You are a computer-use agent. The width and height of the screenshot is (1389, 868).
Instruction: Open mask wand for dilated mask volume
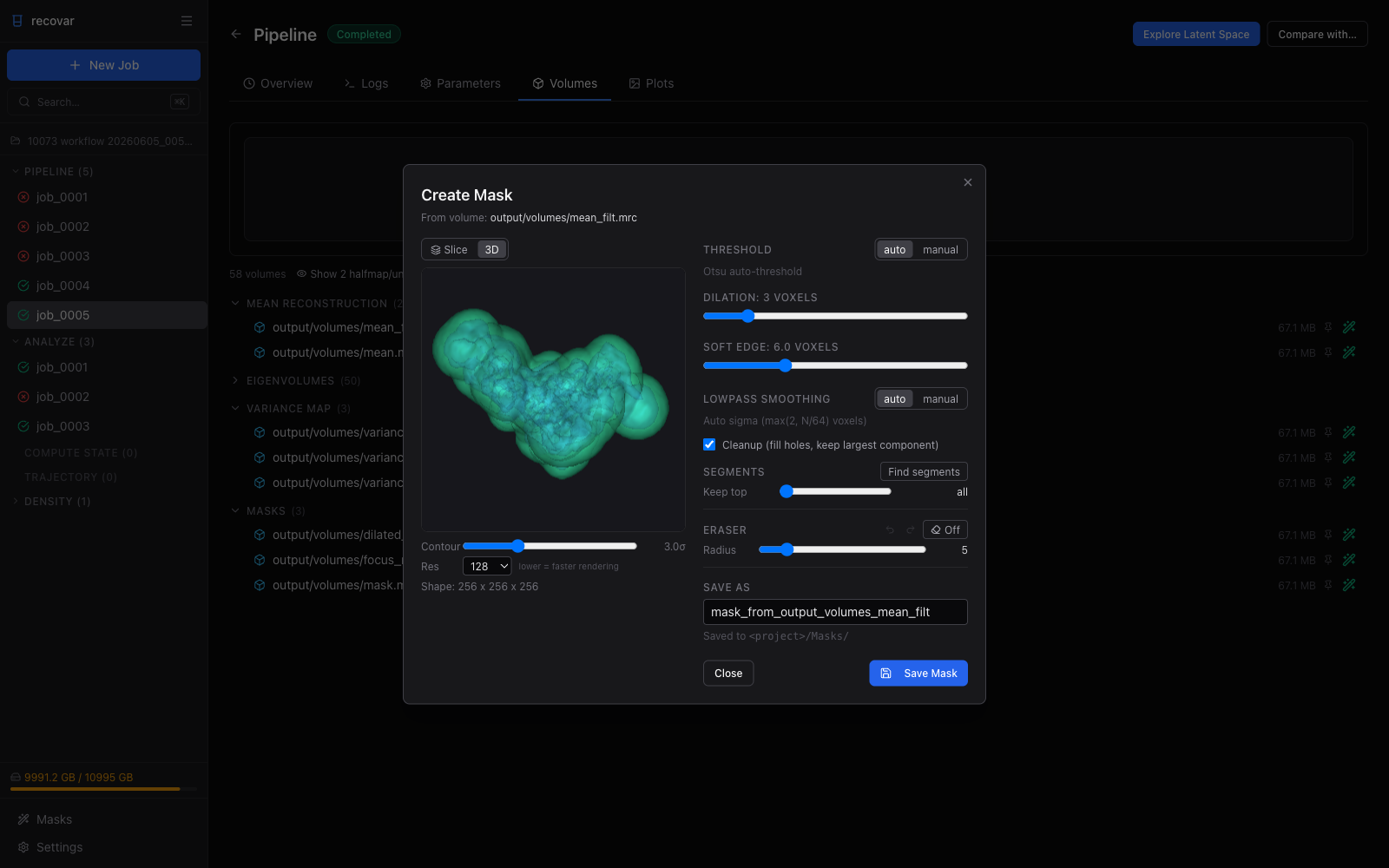coord(1349,535)
